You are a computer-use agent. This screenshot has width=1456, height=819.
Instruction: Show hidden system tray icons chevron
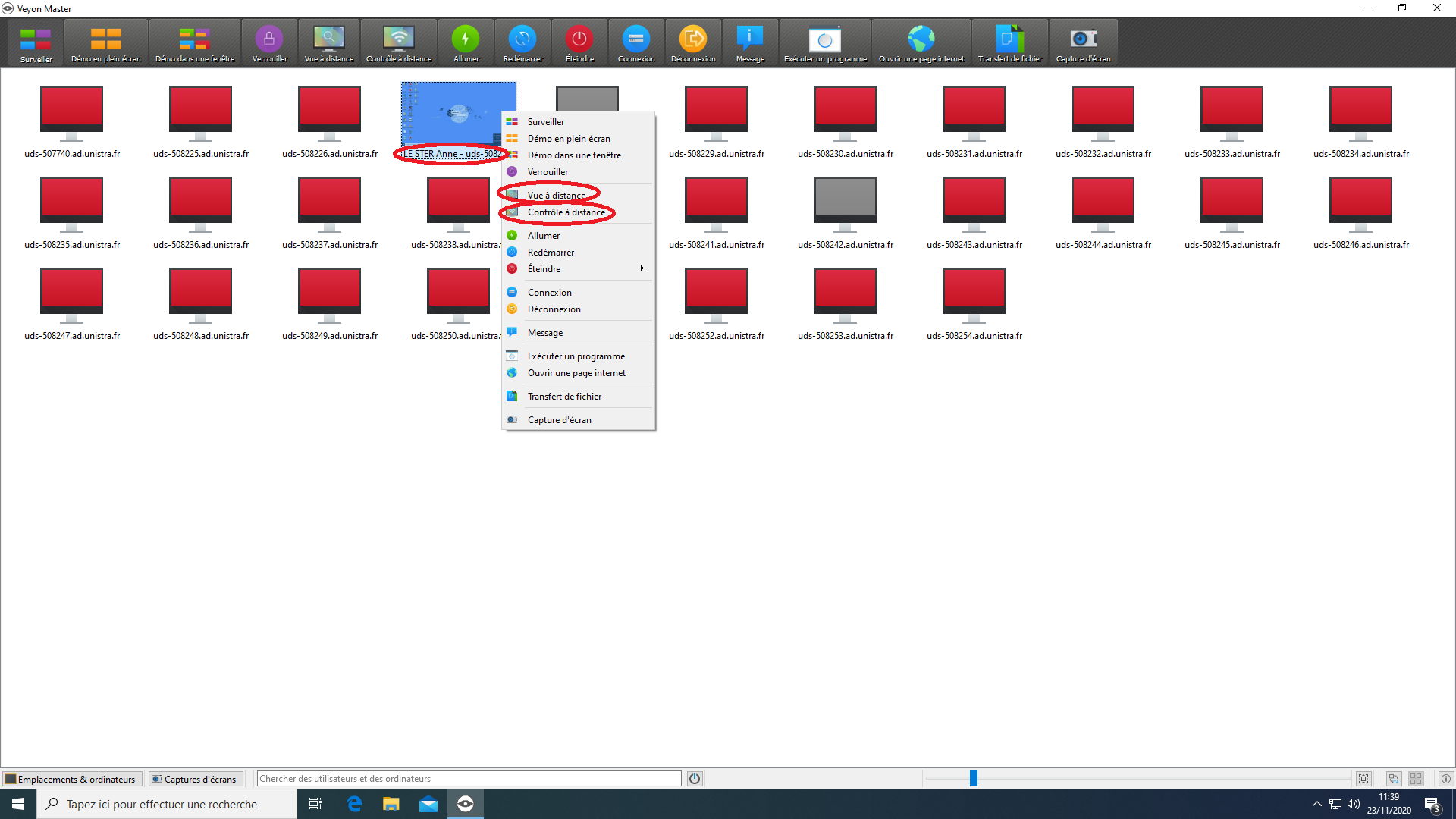coord(1316,804)
